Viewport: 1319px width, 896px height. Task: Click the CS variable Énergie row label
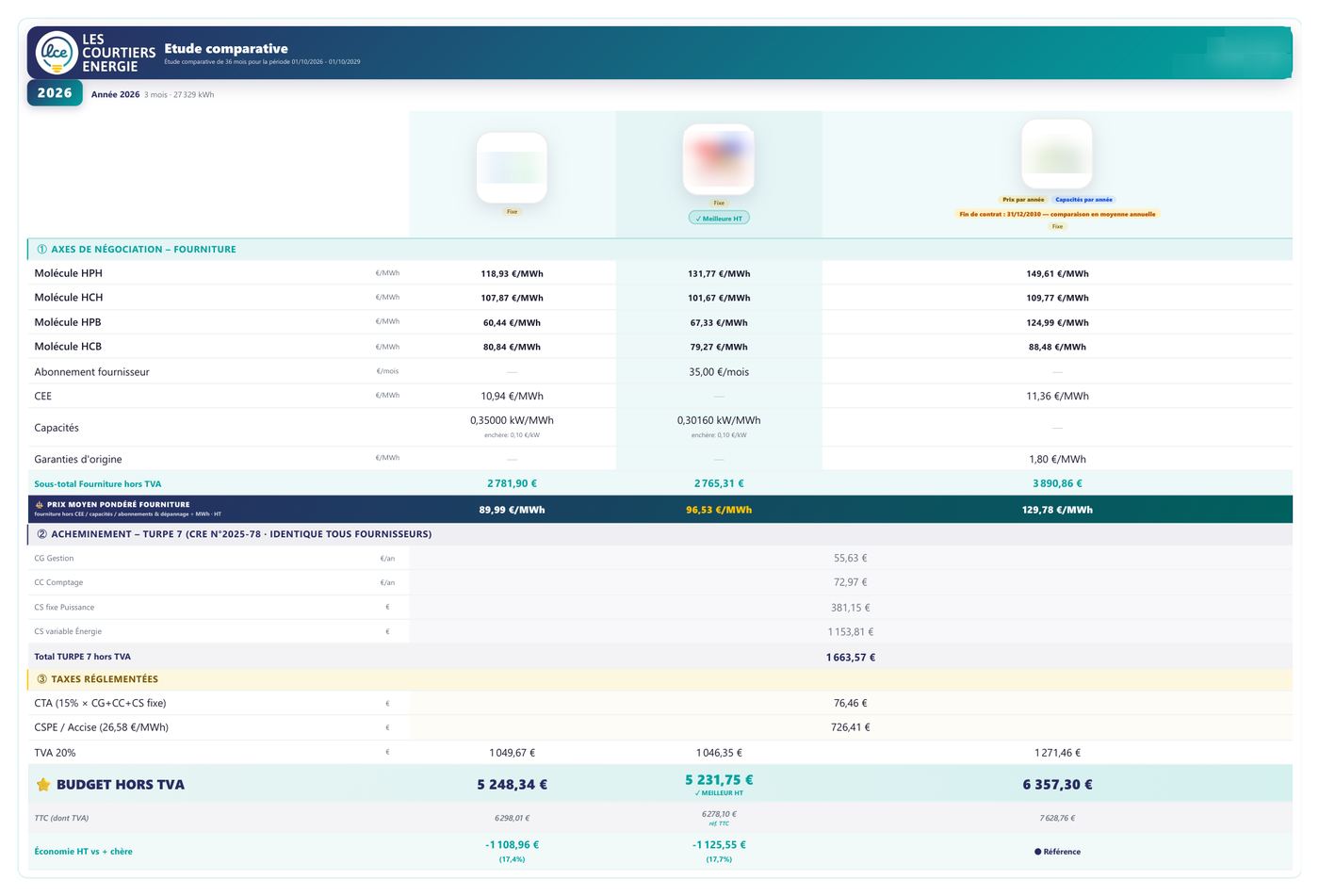click(68, 631)
